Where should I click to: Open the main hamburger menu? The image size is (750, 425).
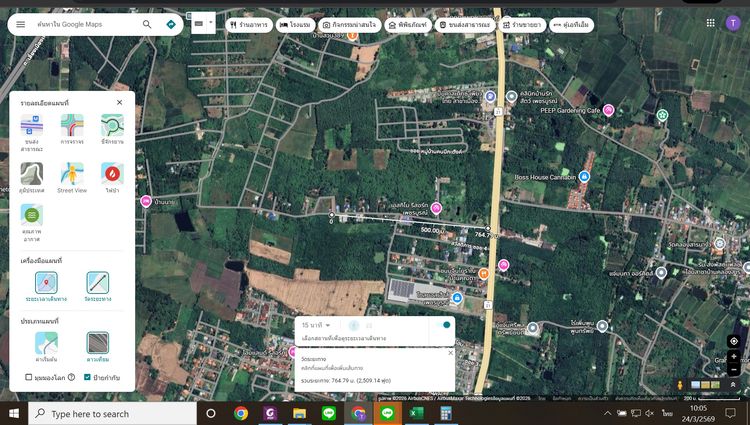[x=20, y=24]
